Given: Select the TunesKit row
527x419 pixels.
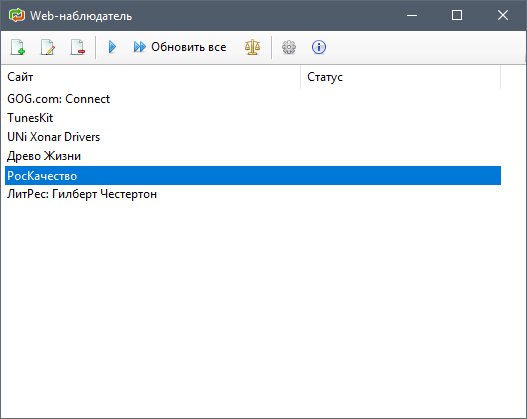Looking at the screenshot, I should pyautogui.click(x=253, y=118).
